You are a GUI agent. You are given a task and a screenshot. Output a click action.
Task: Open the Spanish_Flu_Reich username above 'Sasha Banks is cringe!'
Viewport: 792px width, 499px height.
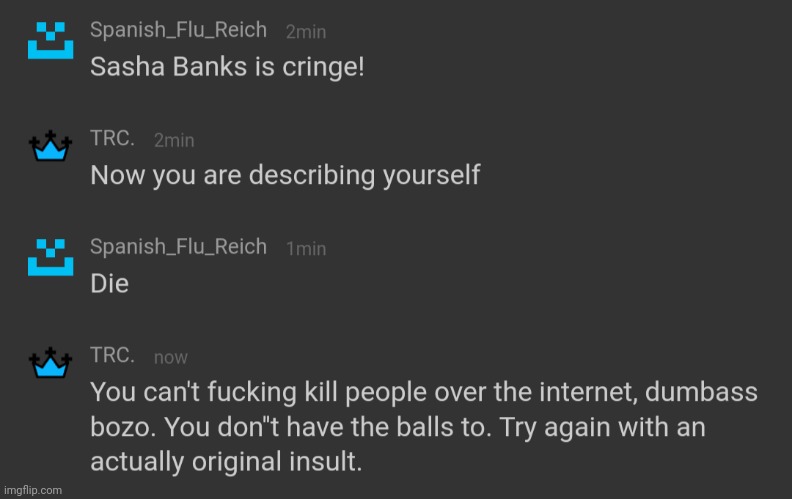coord(178,30)
